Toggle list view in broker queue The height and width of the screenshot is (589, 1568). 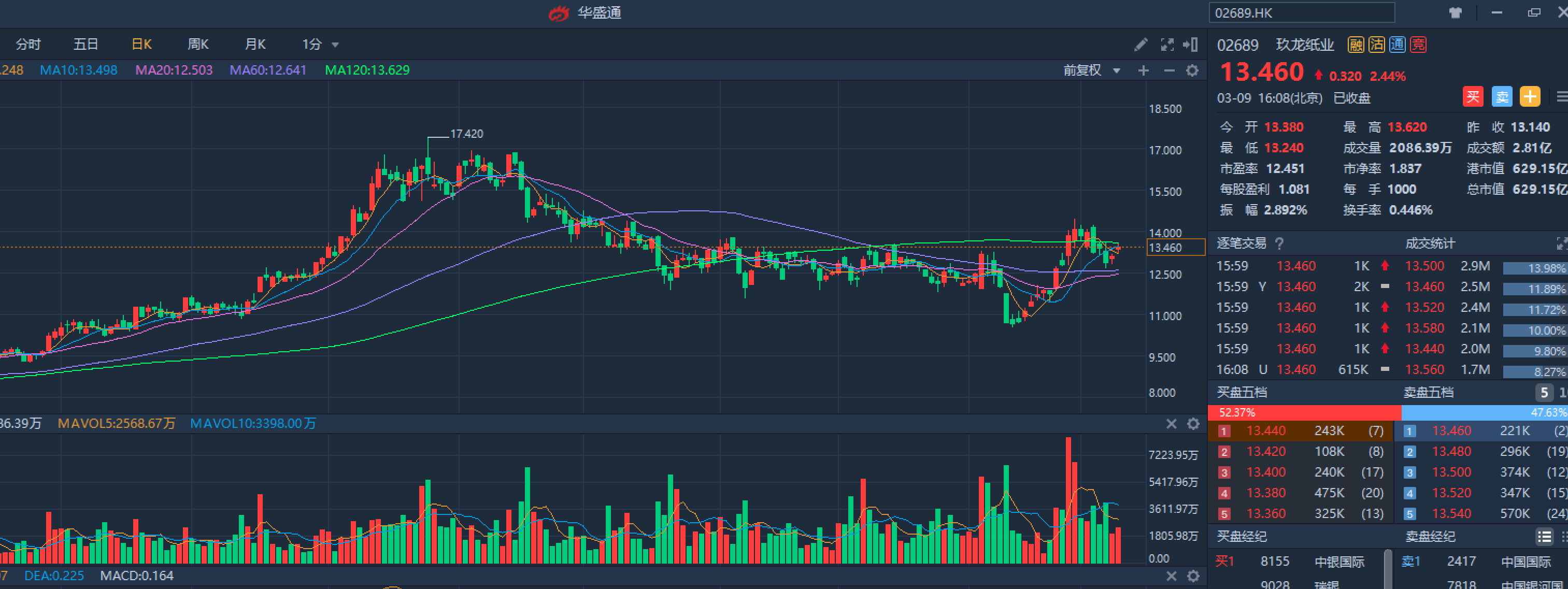(x=1544, y=537)
